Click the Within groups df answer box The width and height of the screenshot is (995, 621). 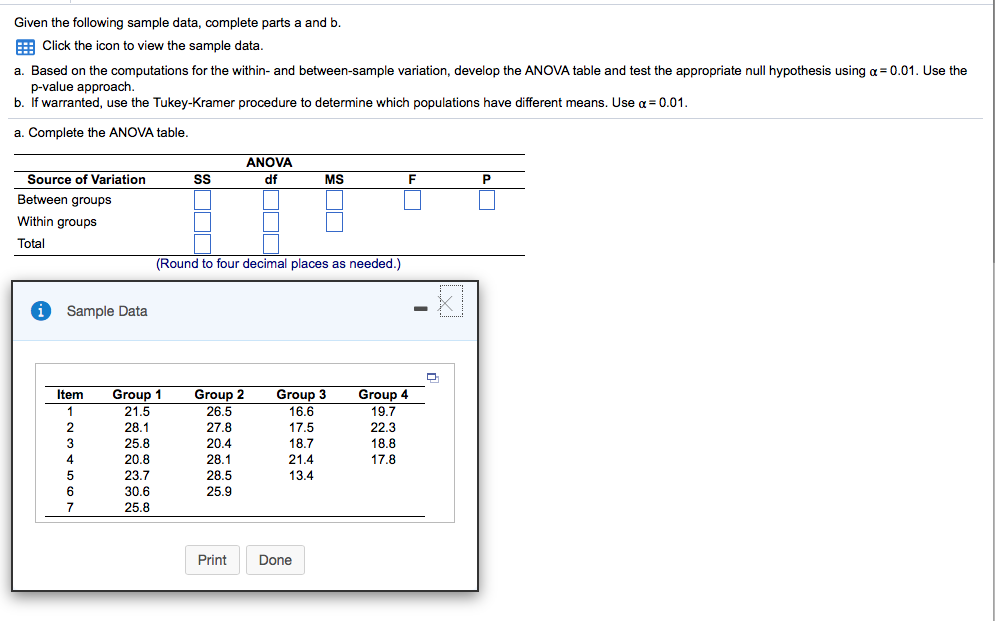(271, 221)
